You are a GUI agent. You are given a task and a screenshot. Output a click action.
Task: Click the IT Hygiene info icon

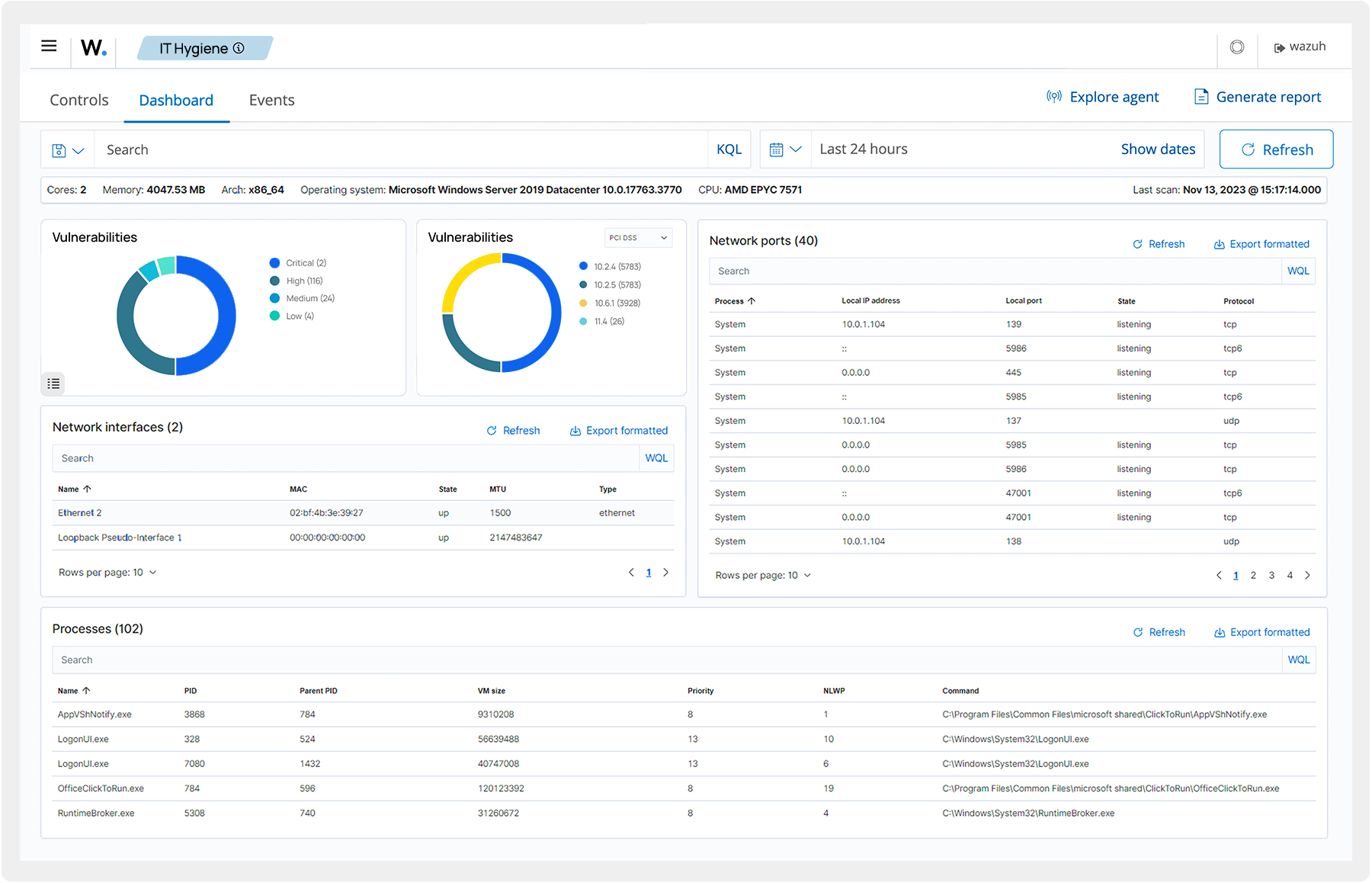(239, 48)
